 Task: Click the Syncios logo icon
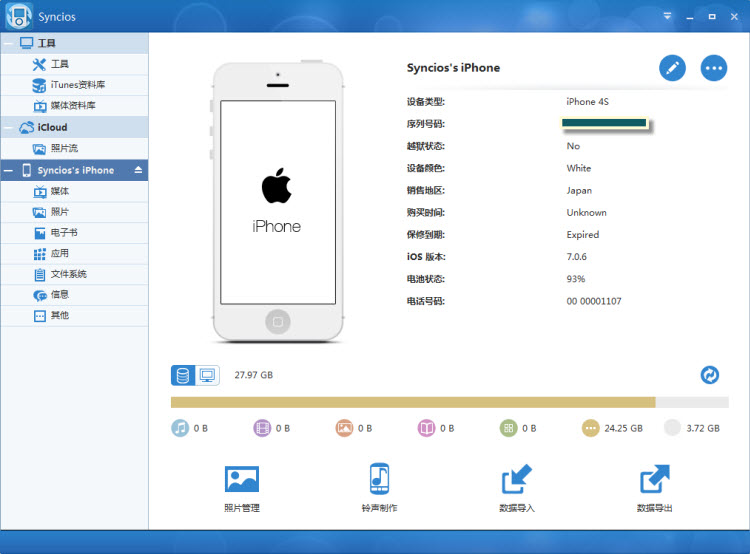point(19,16)
